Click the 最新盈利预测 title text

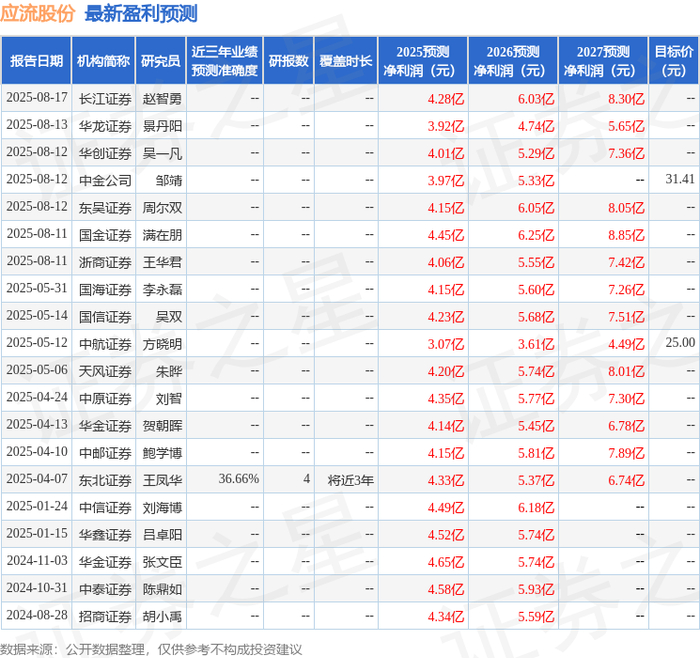[141, 13]
